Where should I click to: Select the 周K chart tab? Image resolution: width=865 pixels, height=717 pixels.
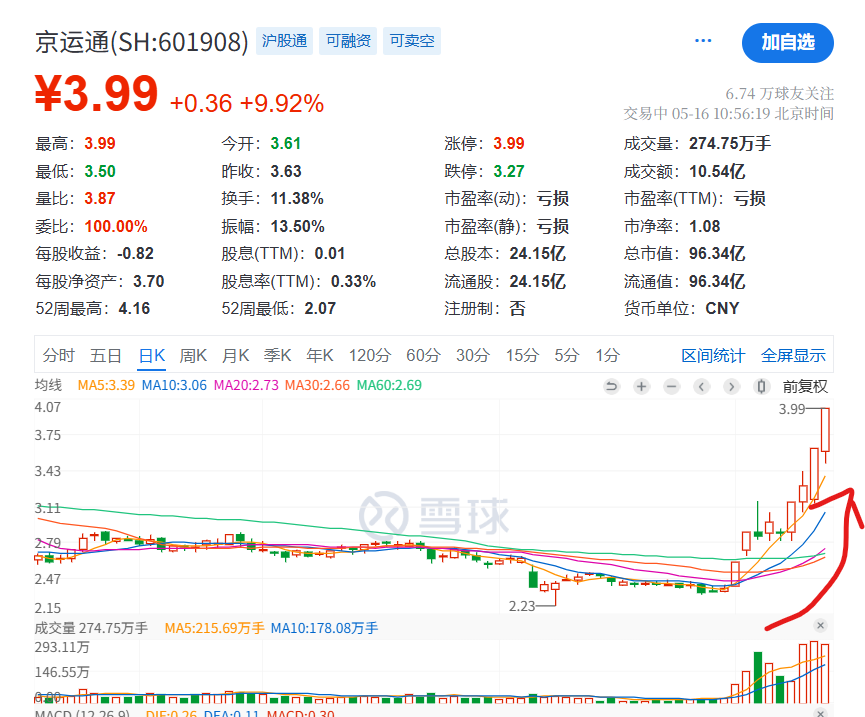[193, 355]
